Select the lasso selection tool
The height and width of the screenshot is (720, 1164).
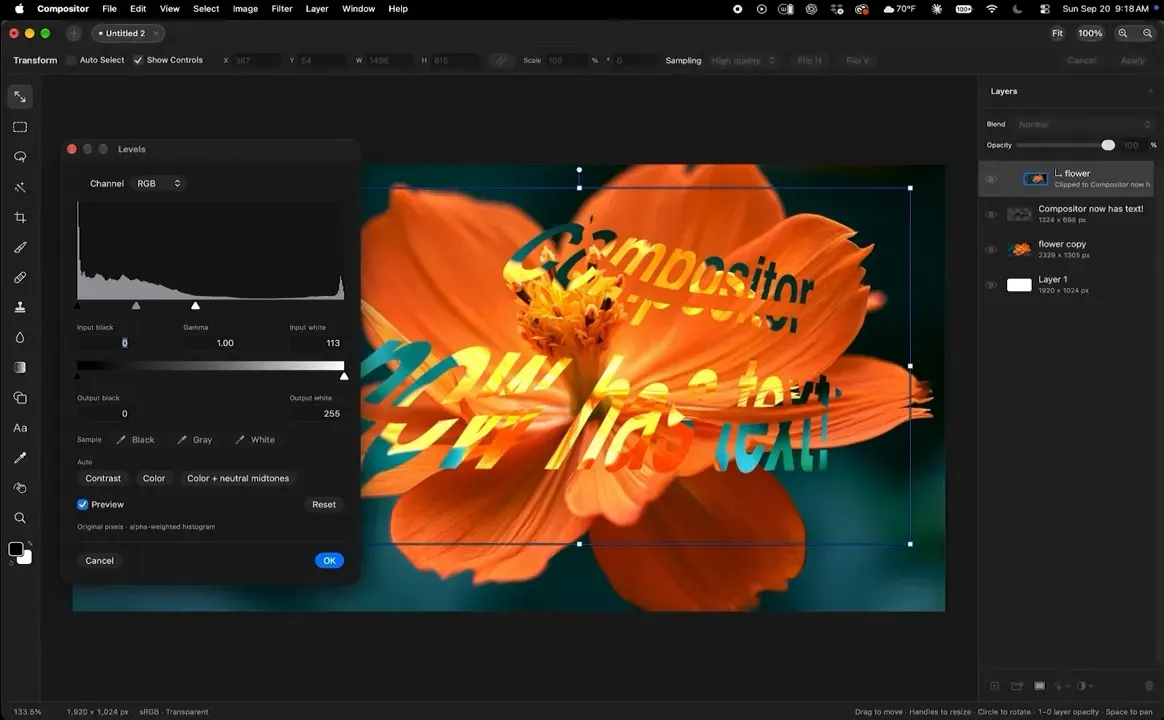pyautogui.click(x=20, y=157)
